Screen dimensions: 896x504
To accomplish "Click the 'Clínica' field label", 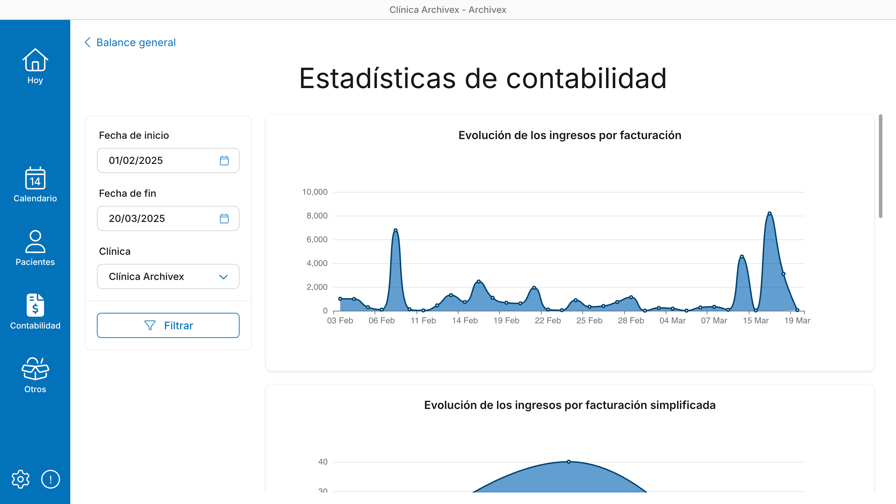I will click(114, 251).
